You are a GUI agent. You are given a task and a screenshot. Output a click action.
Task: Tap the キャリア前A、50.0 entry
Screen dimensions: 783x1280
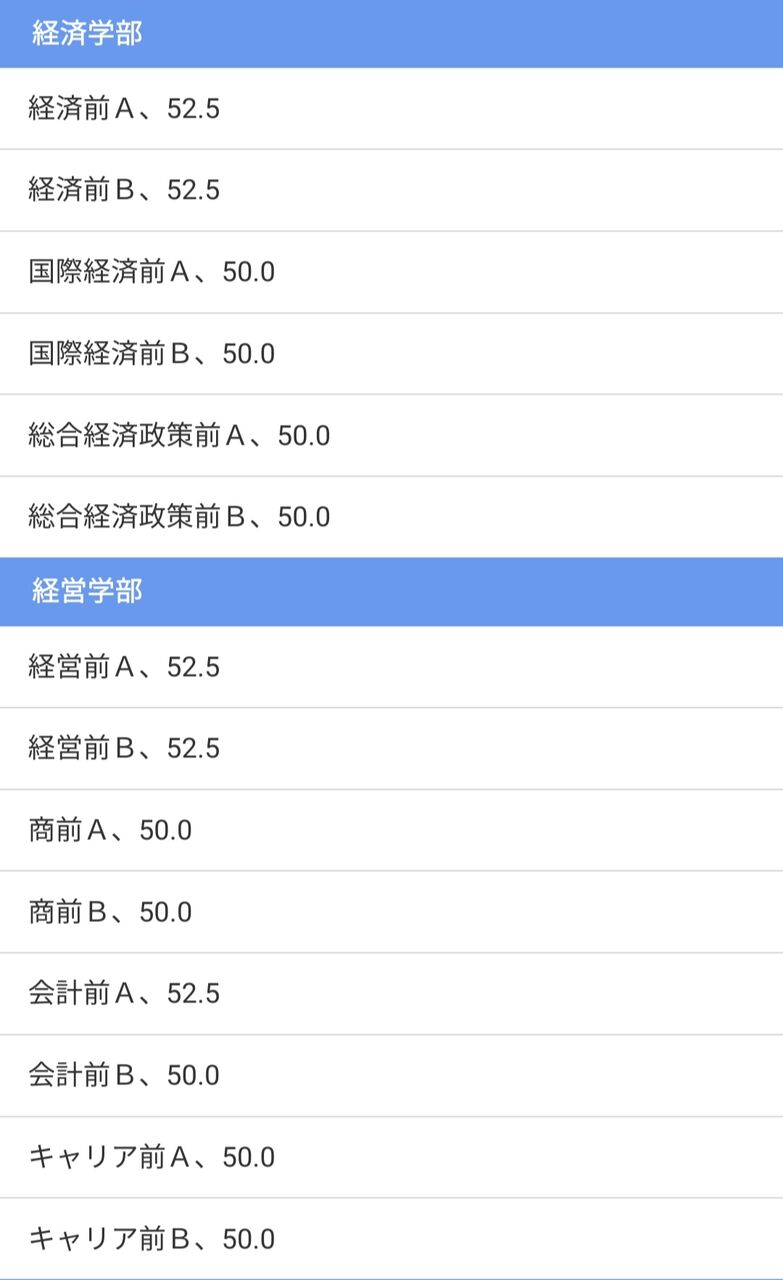[x=391, y=1158]
